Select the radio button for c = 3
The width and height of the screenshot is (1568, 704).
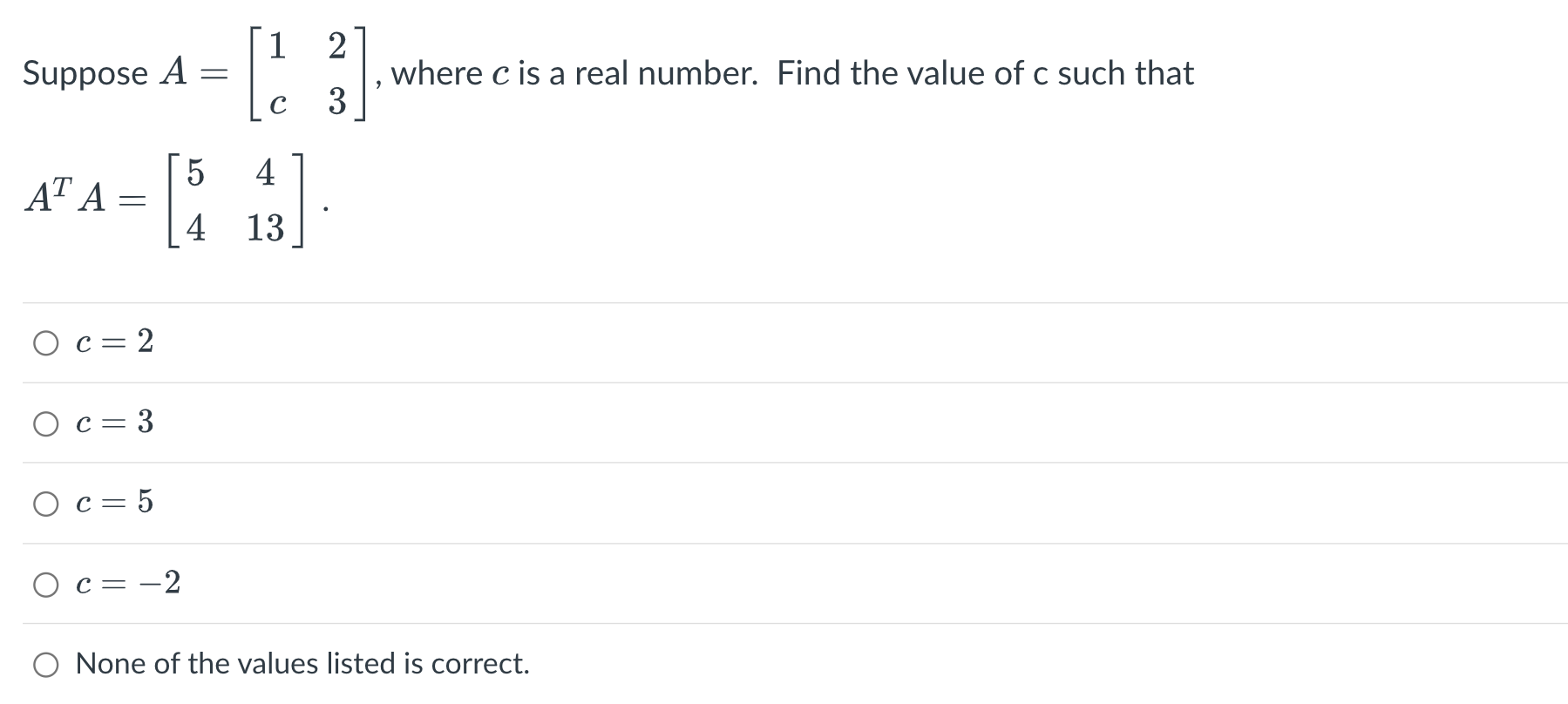(45, 424)
